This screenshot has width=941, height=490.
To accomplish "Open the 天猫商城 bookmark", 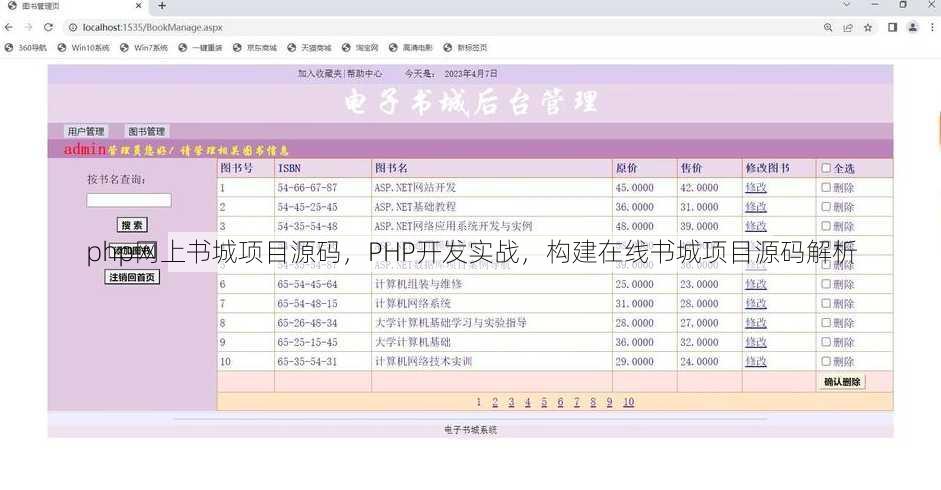I will (310, 47).
